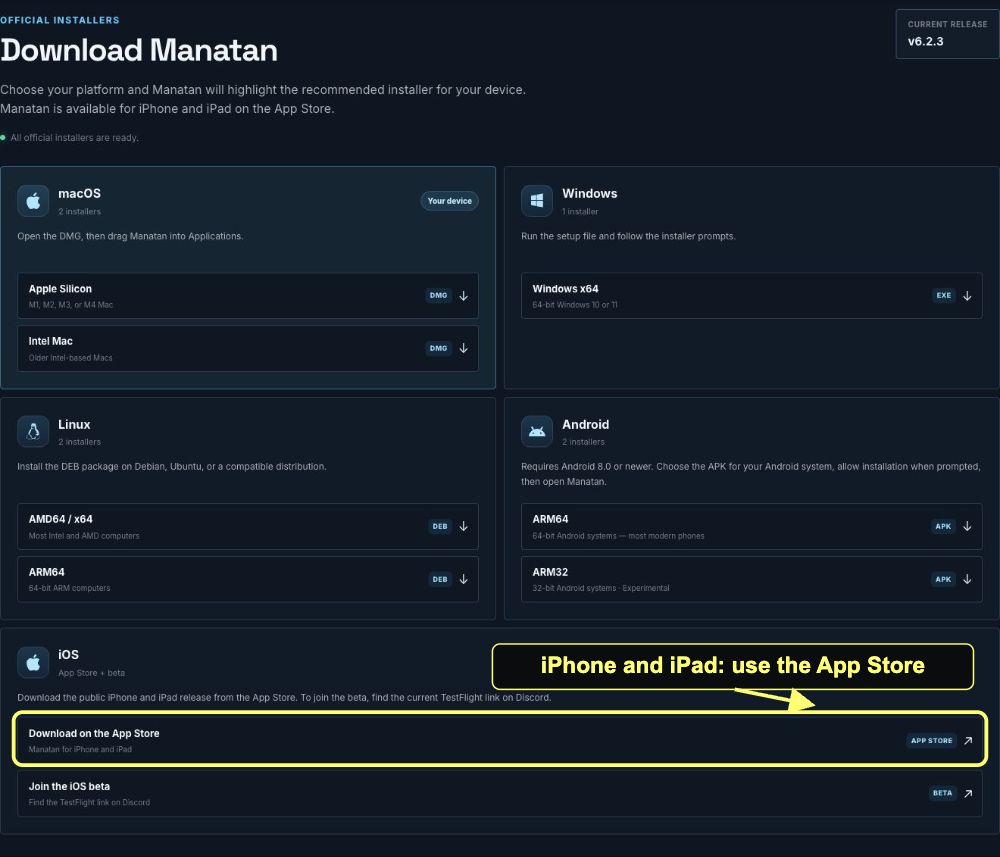Click the macOS Apple logo icon
The height and width of the screenshot is (857, 1000).
coord(33,201)
